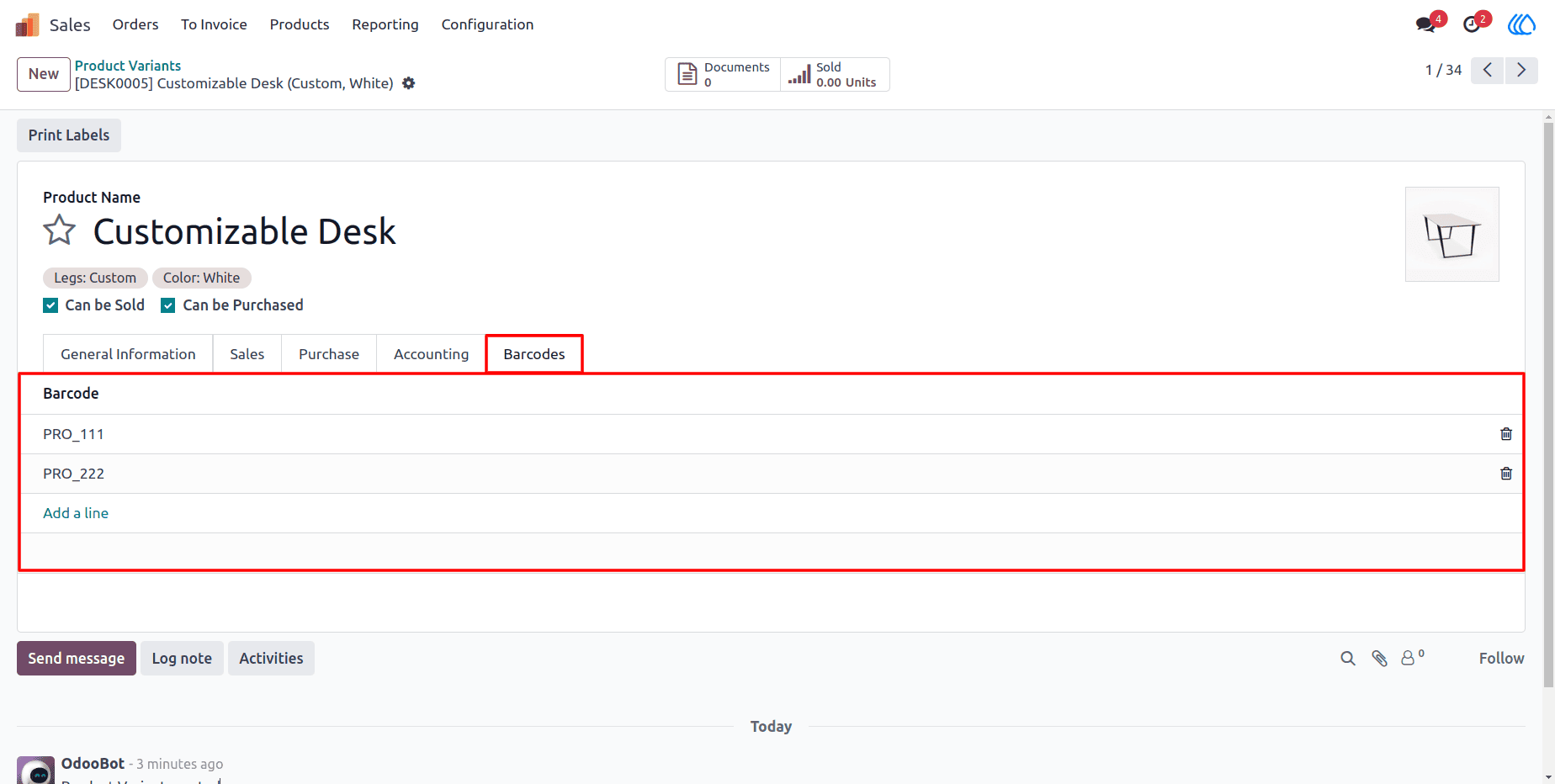The image size is (1555, 784).
Task: Click Add a line in Barcode list
Action: coord(76,513)
